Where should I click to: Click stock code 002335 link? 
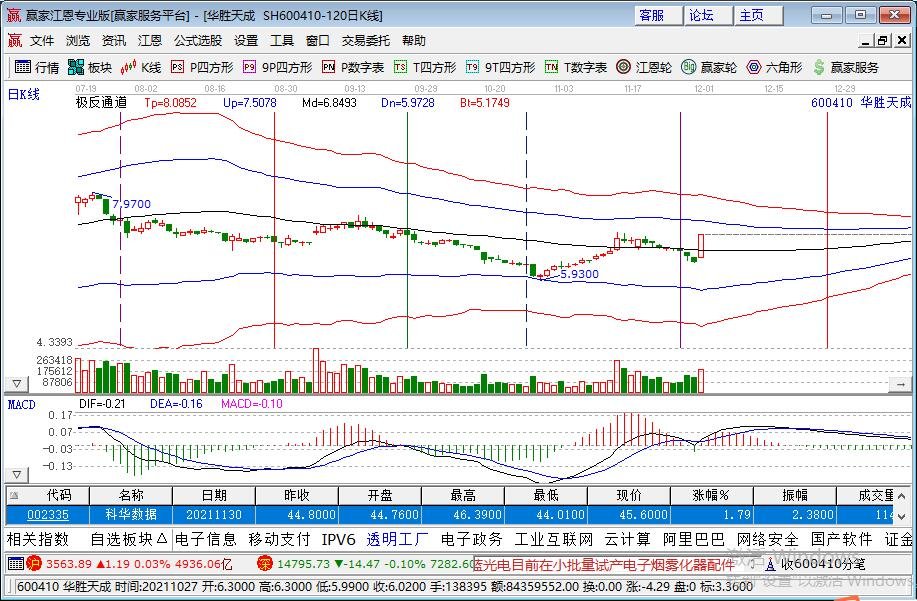tap(47, 515)
